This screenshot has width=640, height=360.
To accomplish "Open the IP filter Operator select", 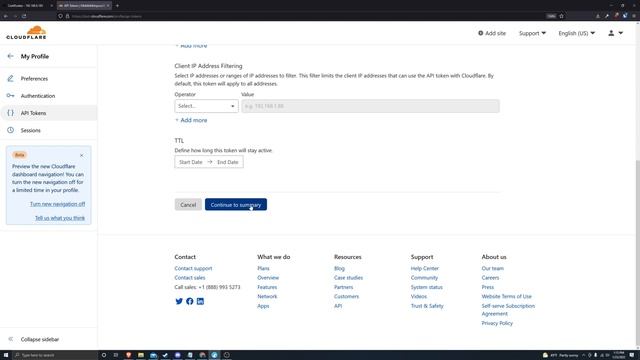I will pyautogui.click(x=206, y=106).
